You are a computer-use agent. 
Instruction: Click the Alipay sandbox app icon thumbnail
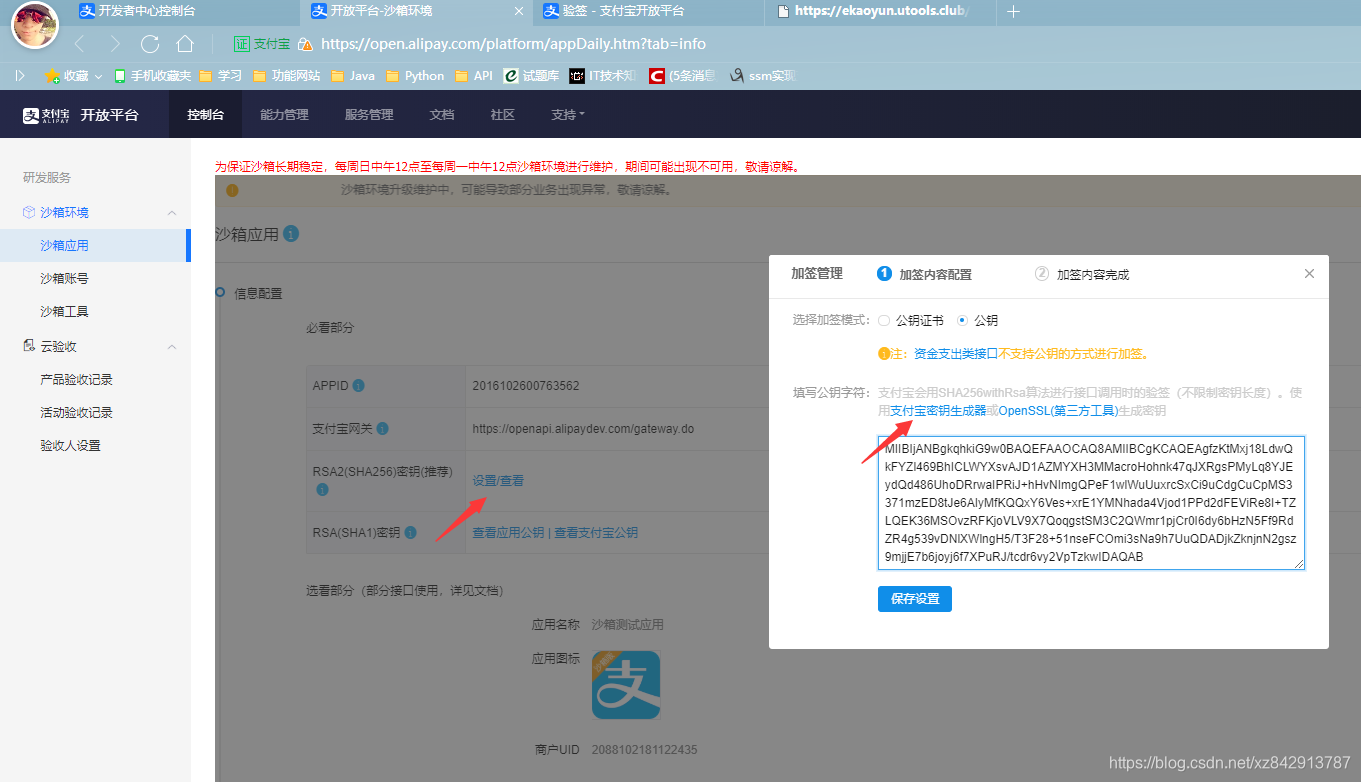(x=626, y=685)
